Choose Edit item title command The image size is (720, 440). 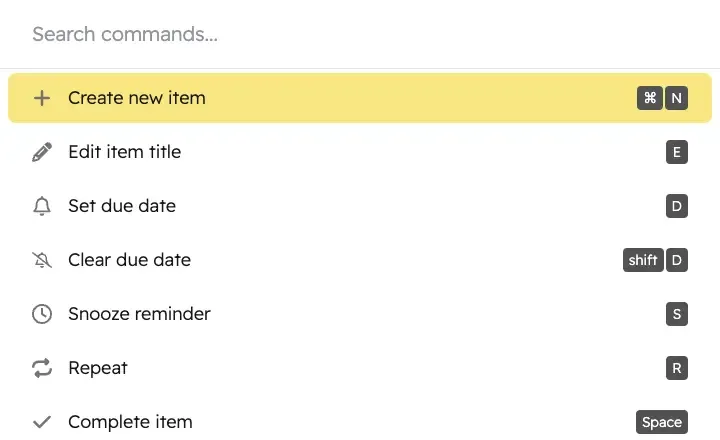(x=360, y=152)
